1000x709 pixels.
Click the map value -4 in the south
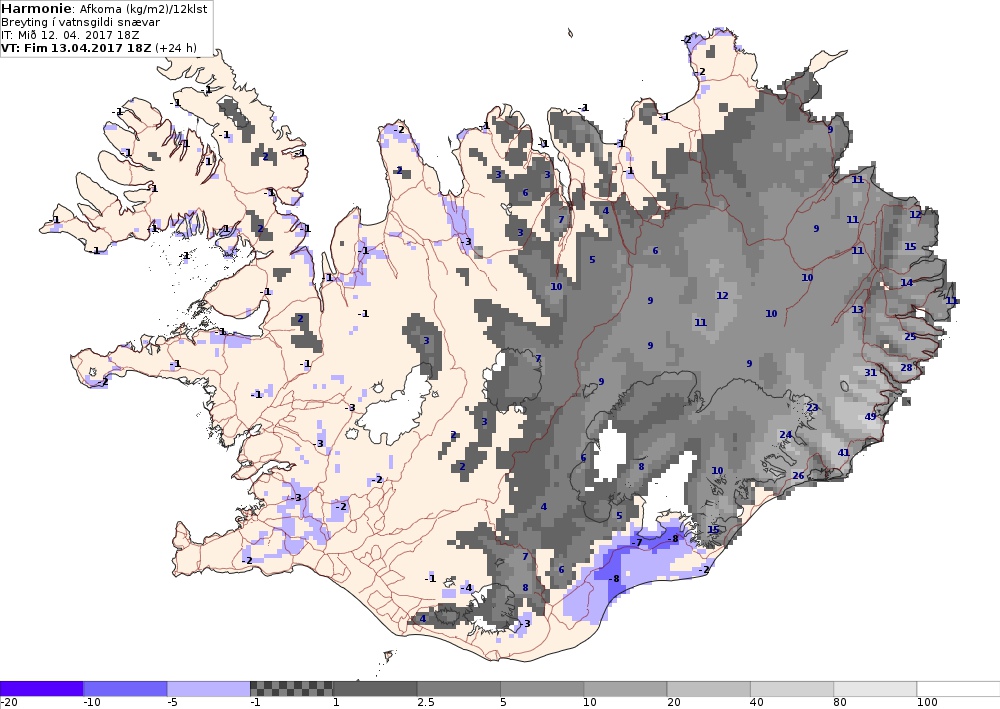(467, 588)
